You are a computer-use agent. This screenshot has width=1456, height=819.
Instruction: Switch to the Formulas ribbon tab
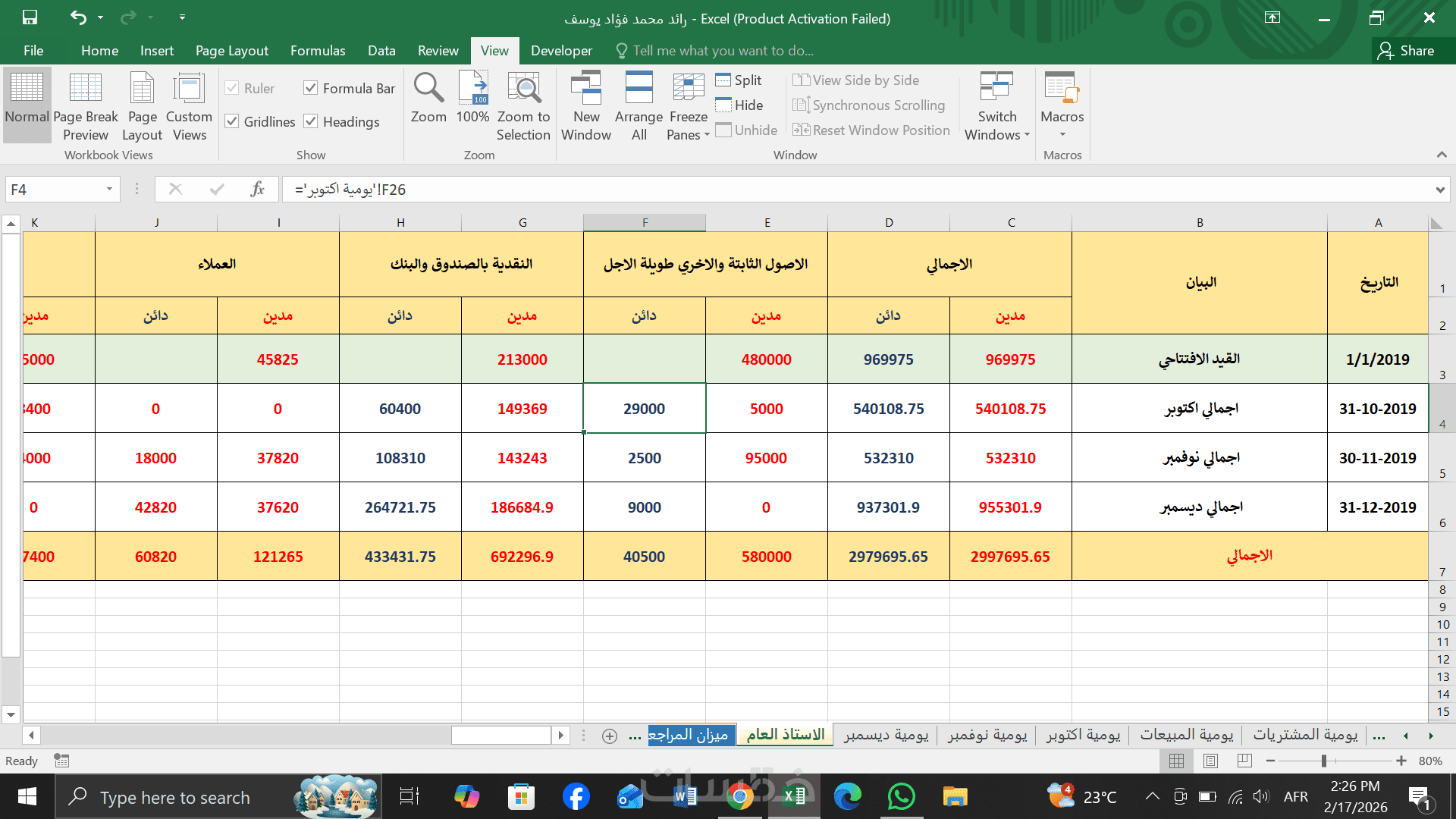click(317, 50)
